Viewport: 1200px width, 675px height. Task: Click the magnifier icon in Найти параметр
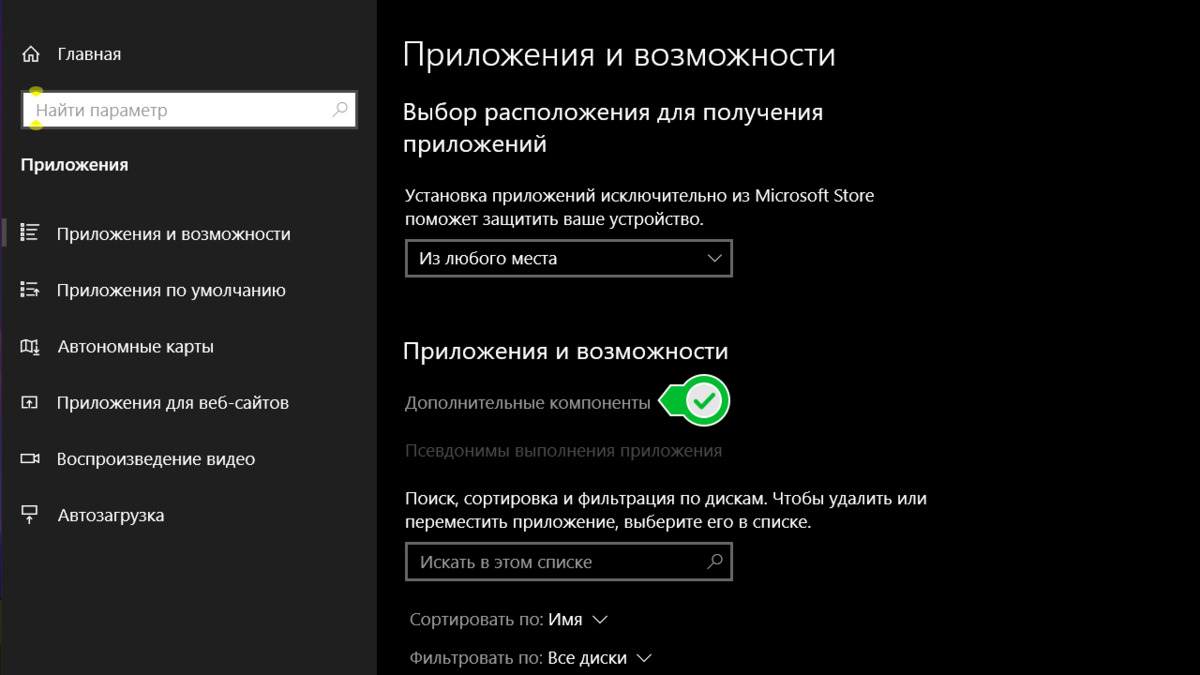pyautogui.click(x=339, y=109)
